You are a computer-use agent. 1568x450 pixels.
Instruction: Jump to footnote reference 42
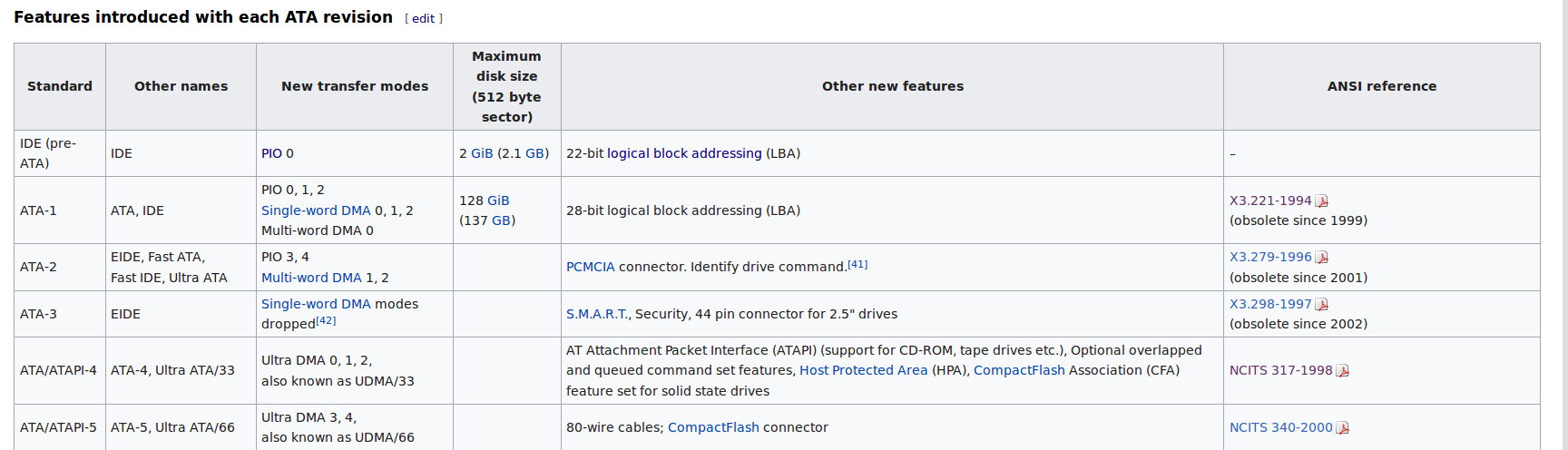[326, 320]
